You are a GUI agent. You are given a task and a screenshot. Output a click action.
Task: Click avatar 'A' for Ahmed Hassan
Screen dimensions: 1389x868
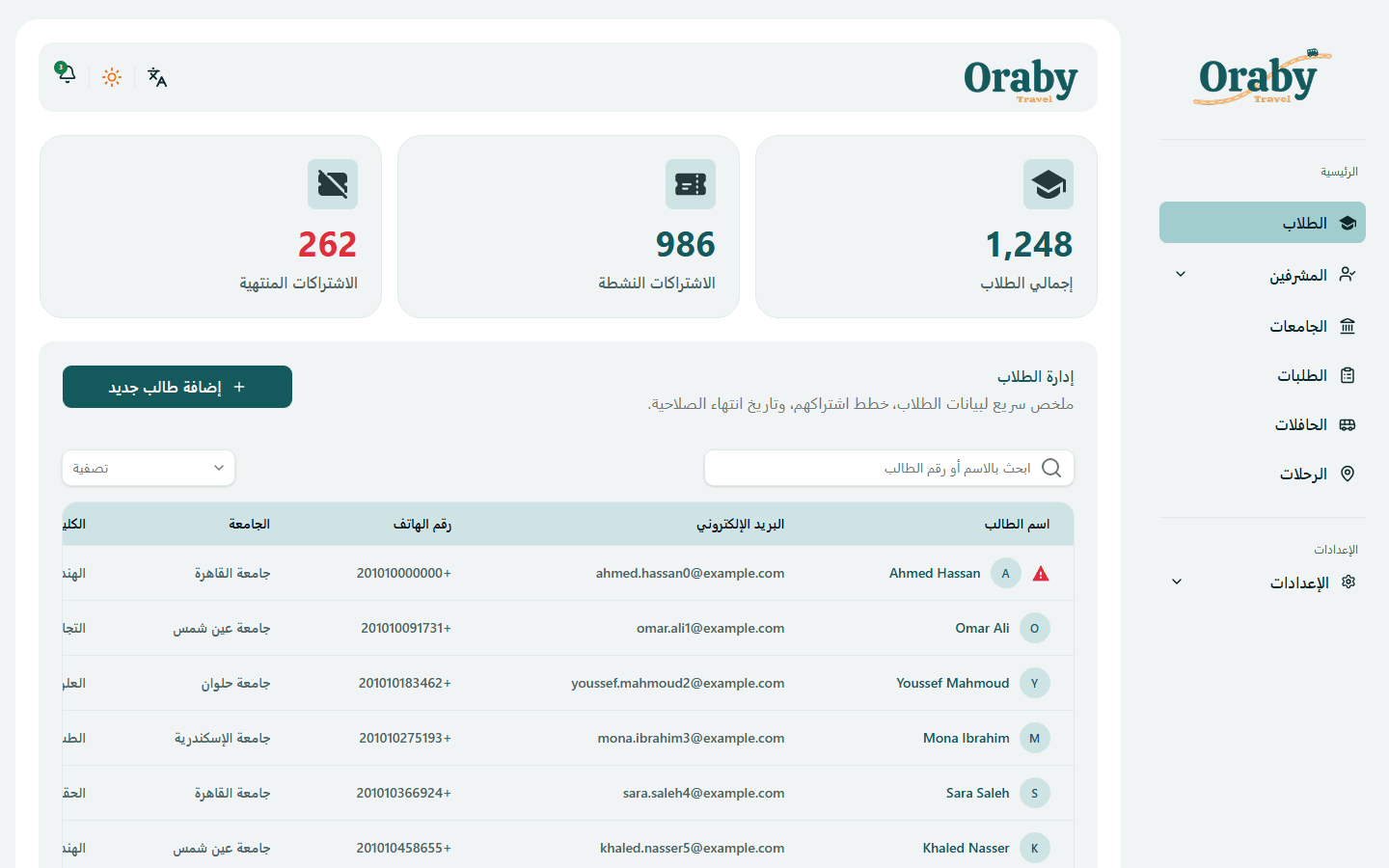[1006, 573]
